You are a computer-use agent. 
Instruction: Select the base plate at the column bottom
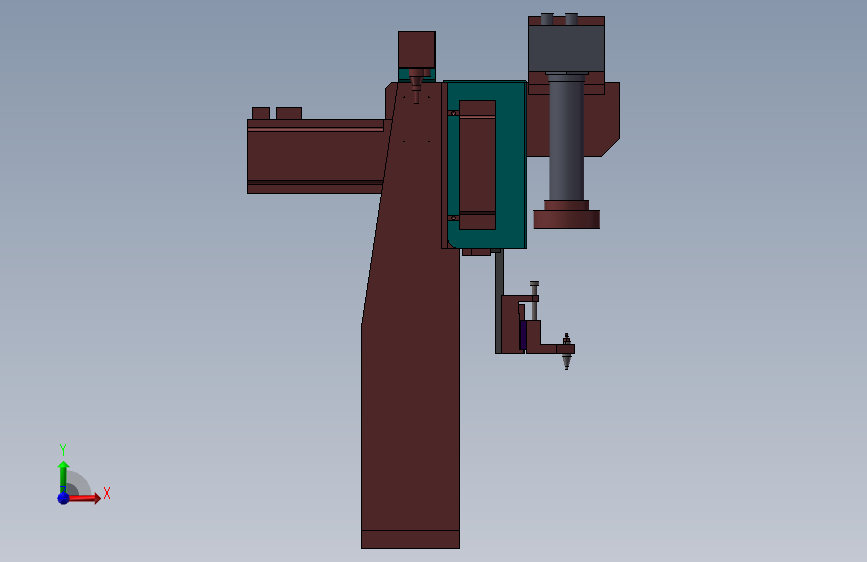pos(410,539)
